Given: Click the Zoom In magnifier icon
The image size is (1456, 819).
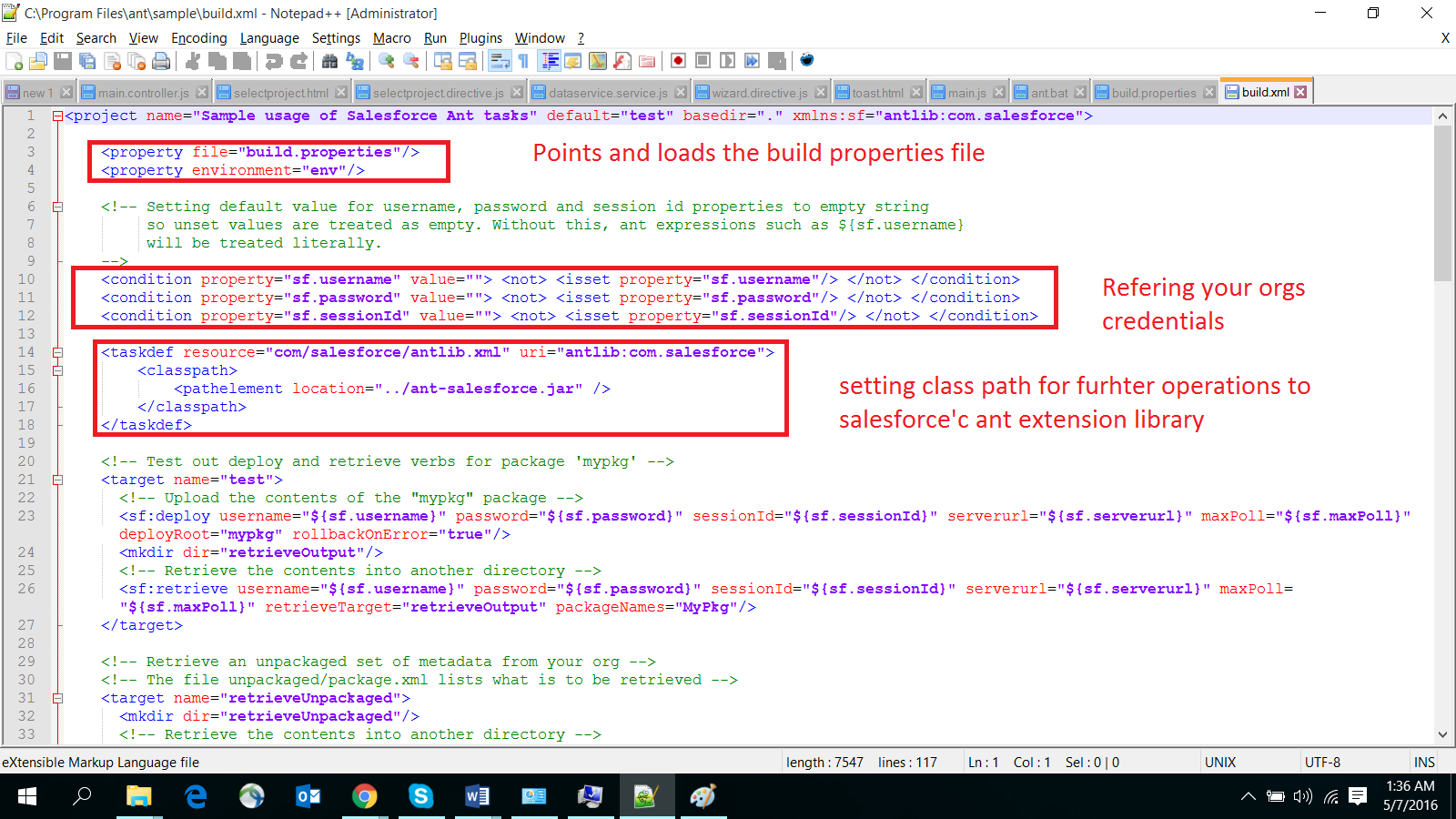Looking at the screenshot, I should point(387,61).
